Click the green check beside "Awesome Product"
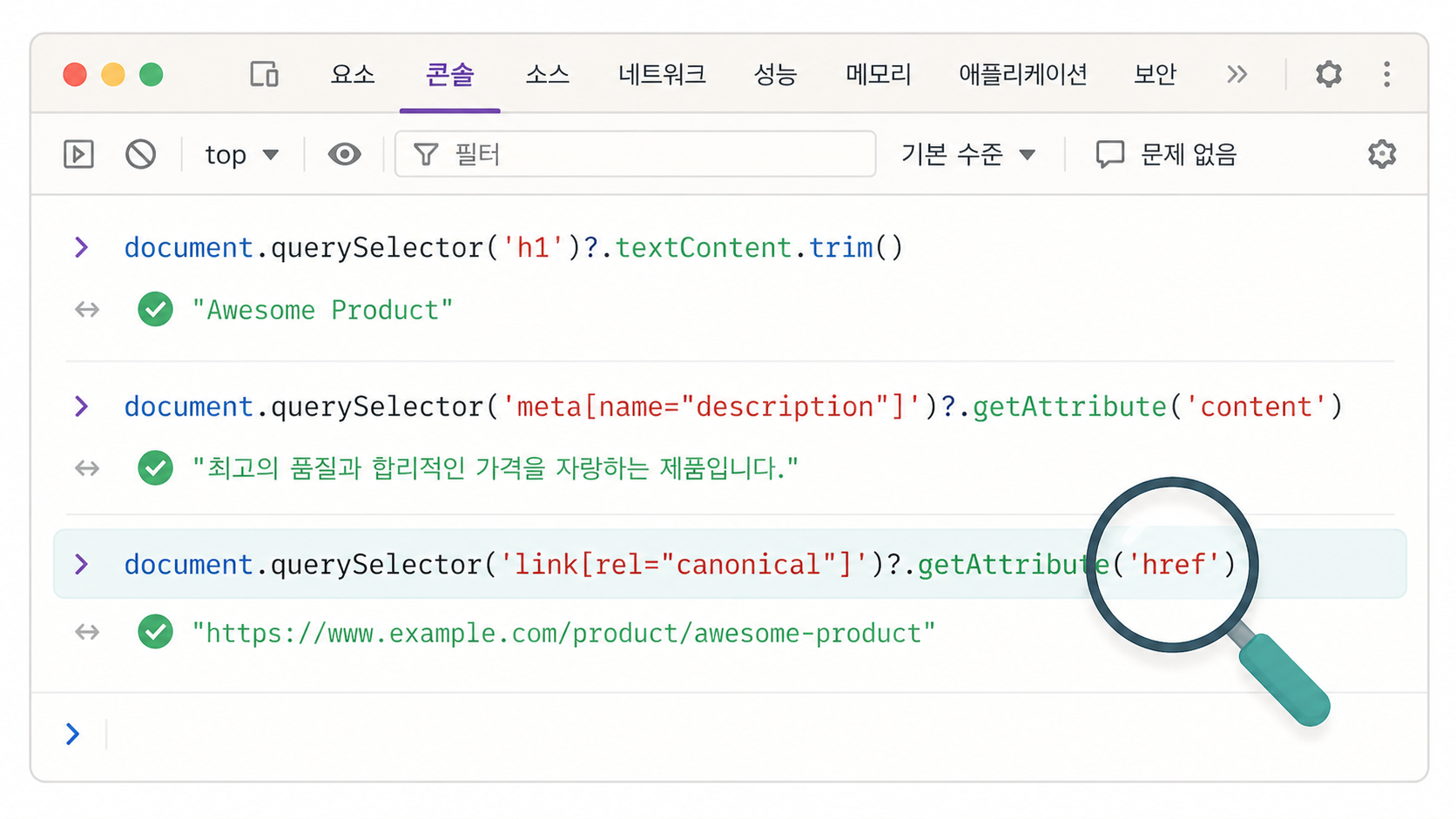The image size is (1456, 819). point(155,309)
